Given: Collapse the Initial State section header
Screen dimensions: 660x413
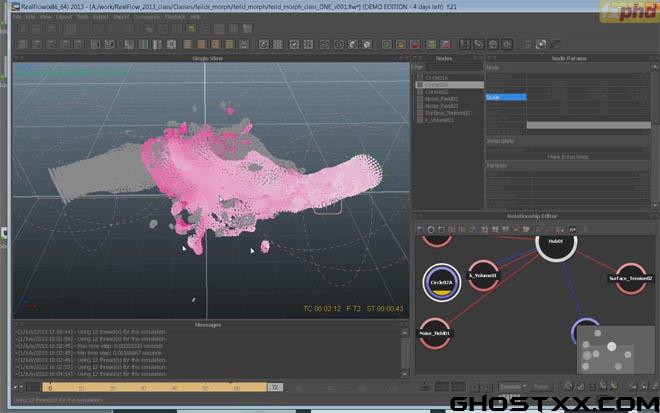Looking at the screenshot, I should 569,141.
